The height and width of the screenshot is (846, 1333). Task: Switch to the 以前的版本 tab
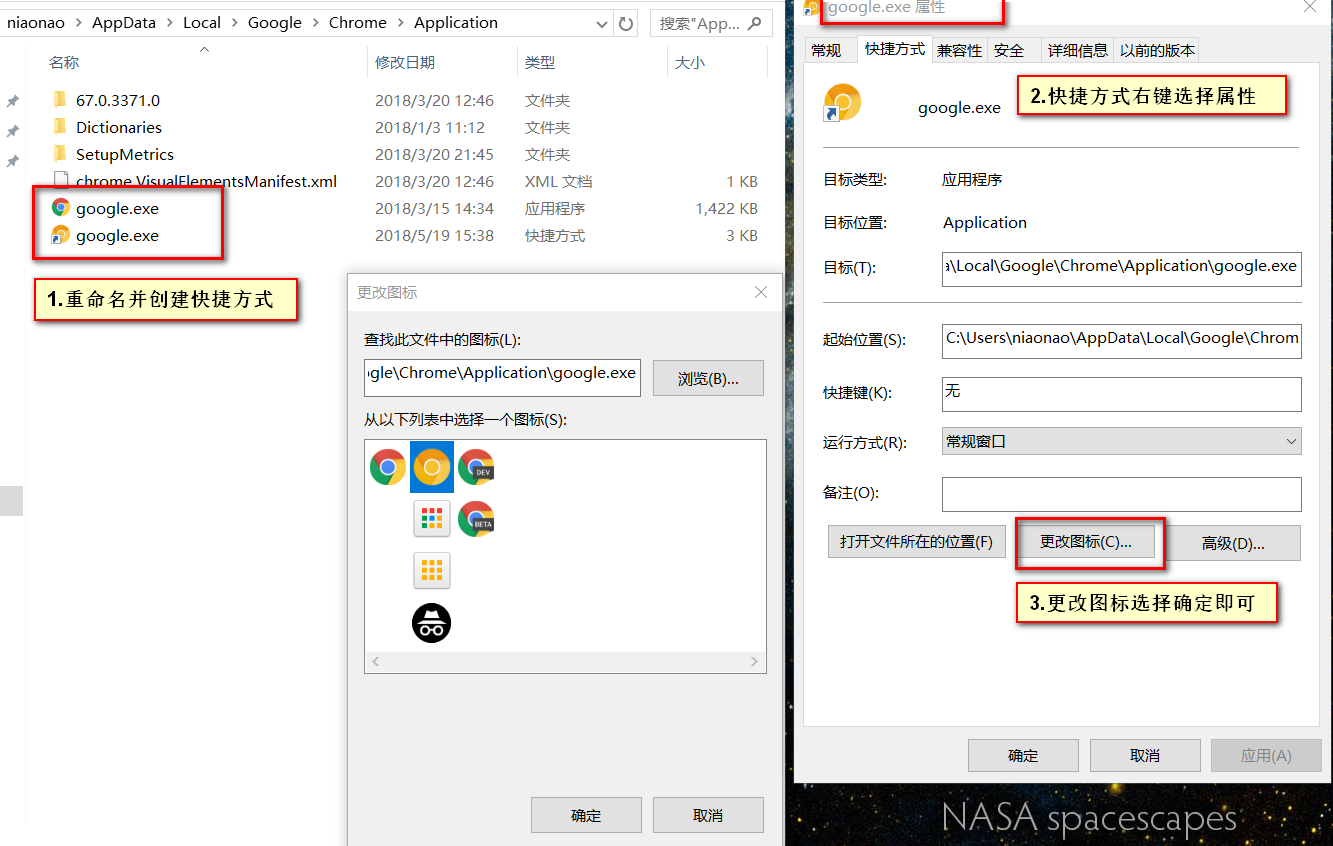(x=1156, y=50)
